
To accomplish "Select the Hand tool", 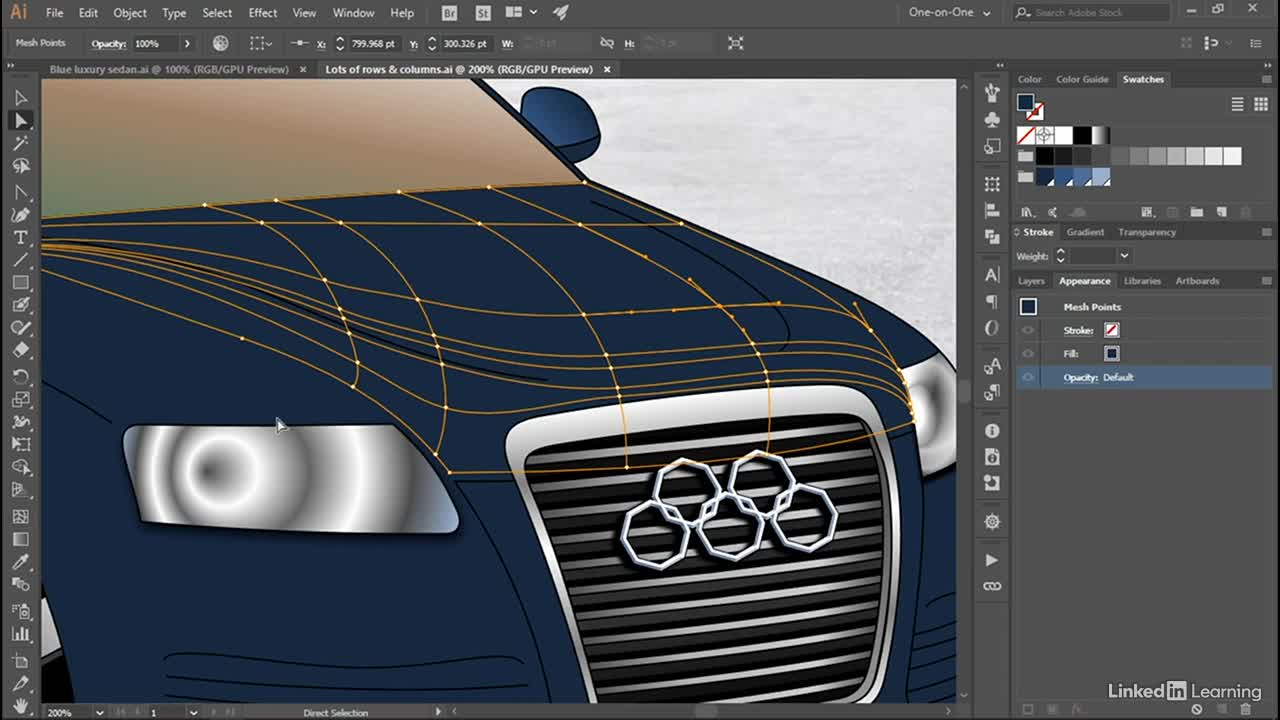I will (20, 706).
